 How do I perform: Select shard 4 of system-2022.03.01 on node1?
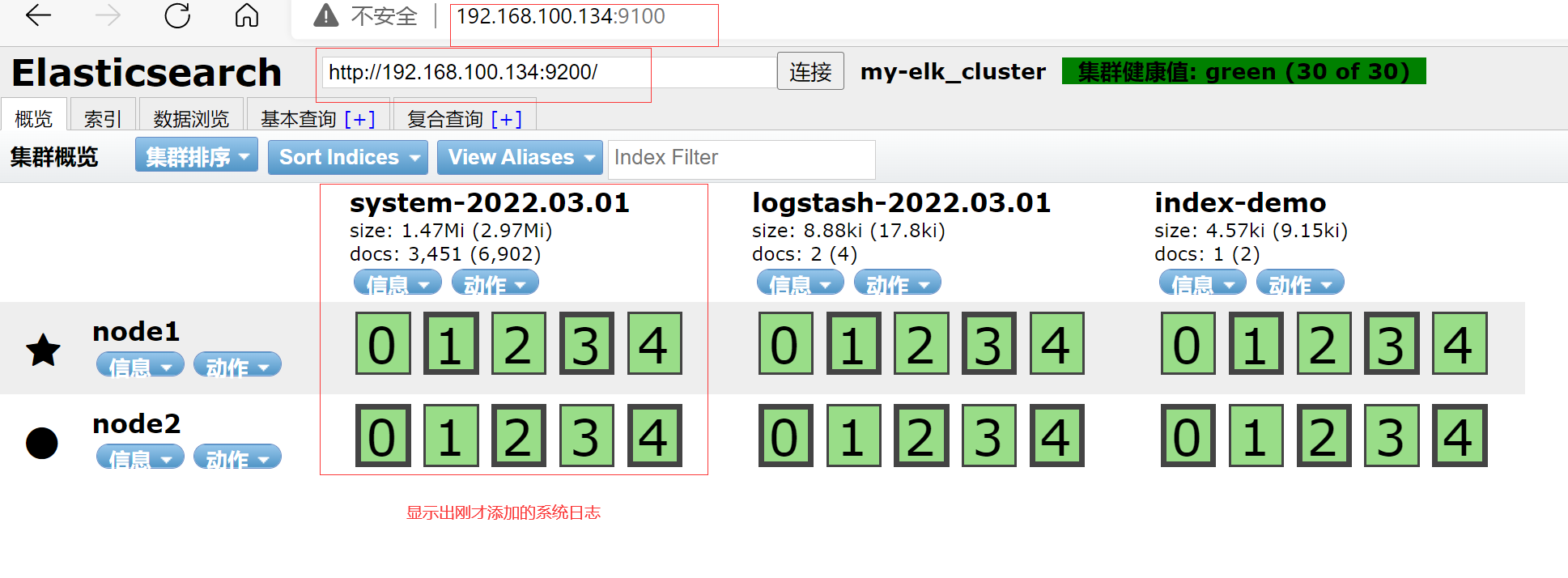click(655, 343)
